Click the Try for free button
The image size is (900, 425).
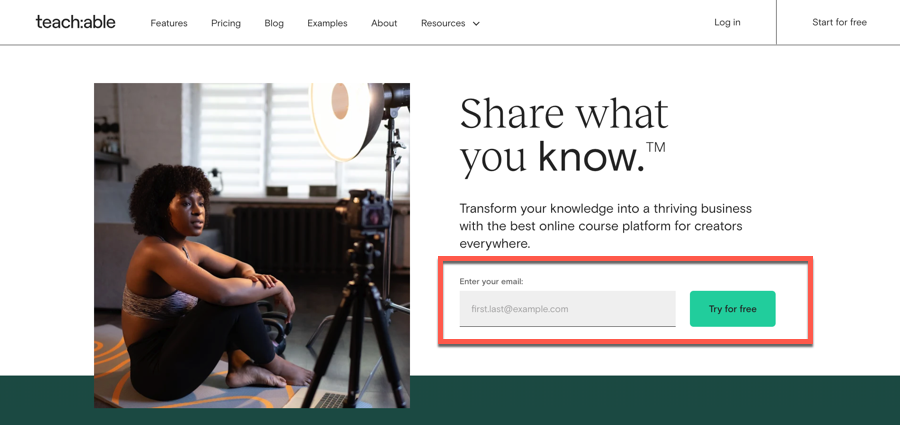(732, 309)
